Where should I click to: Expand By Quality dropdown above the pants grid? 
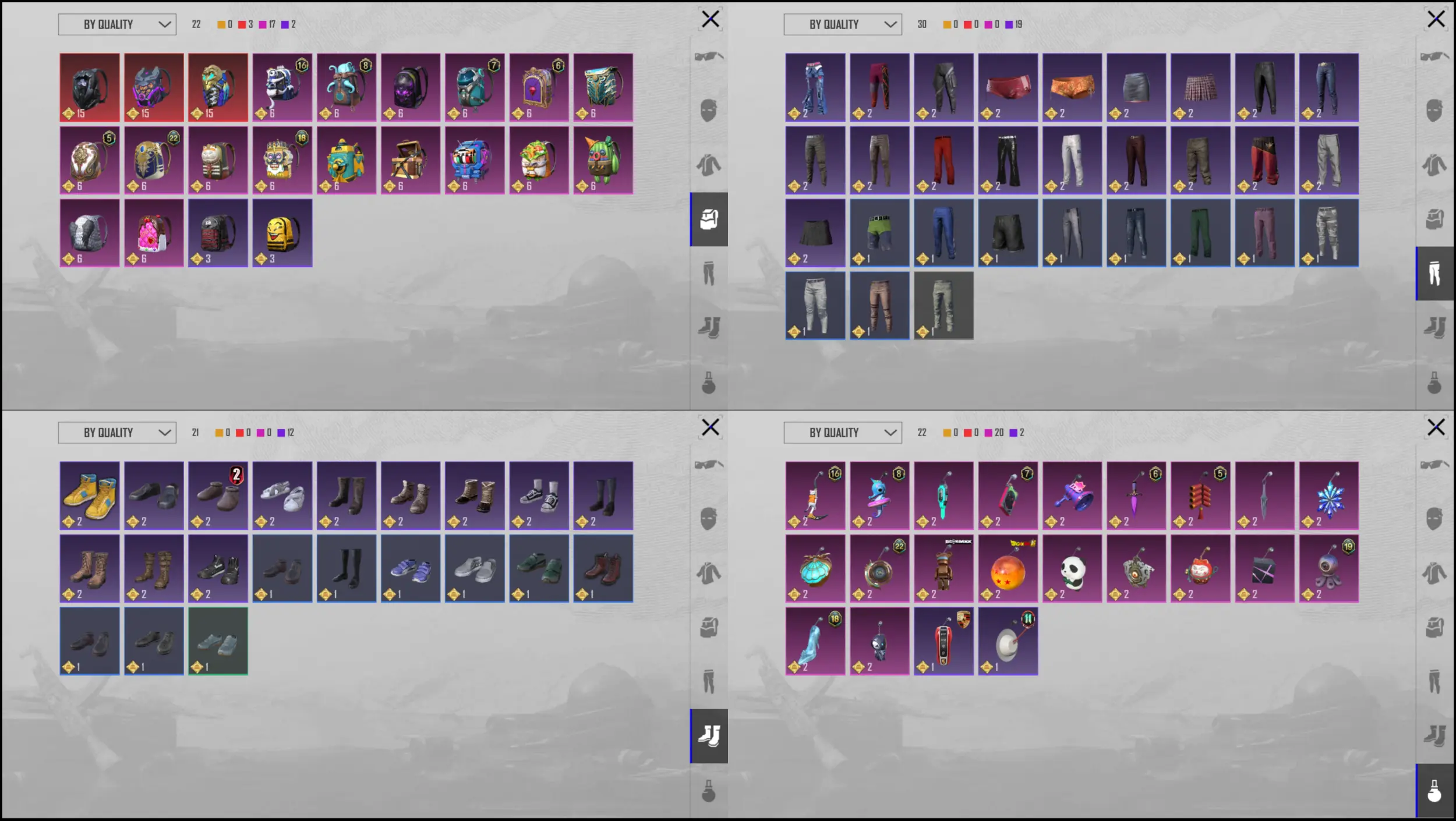pos(843,24)
